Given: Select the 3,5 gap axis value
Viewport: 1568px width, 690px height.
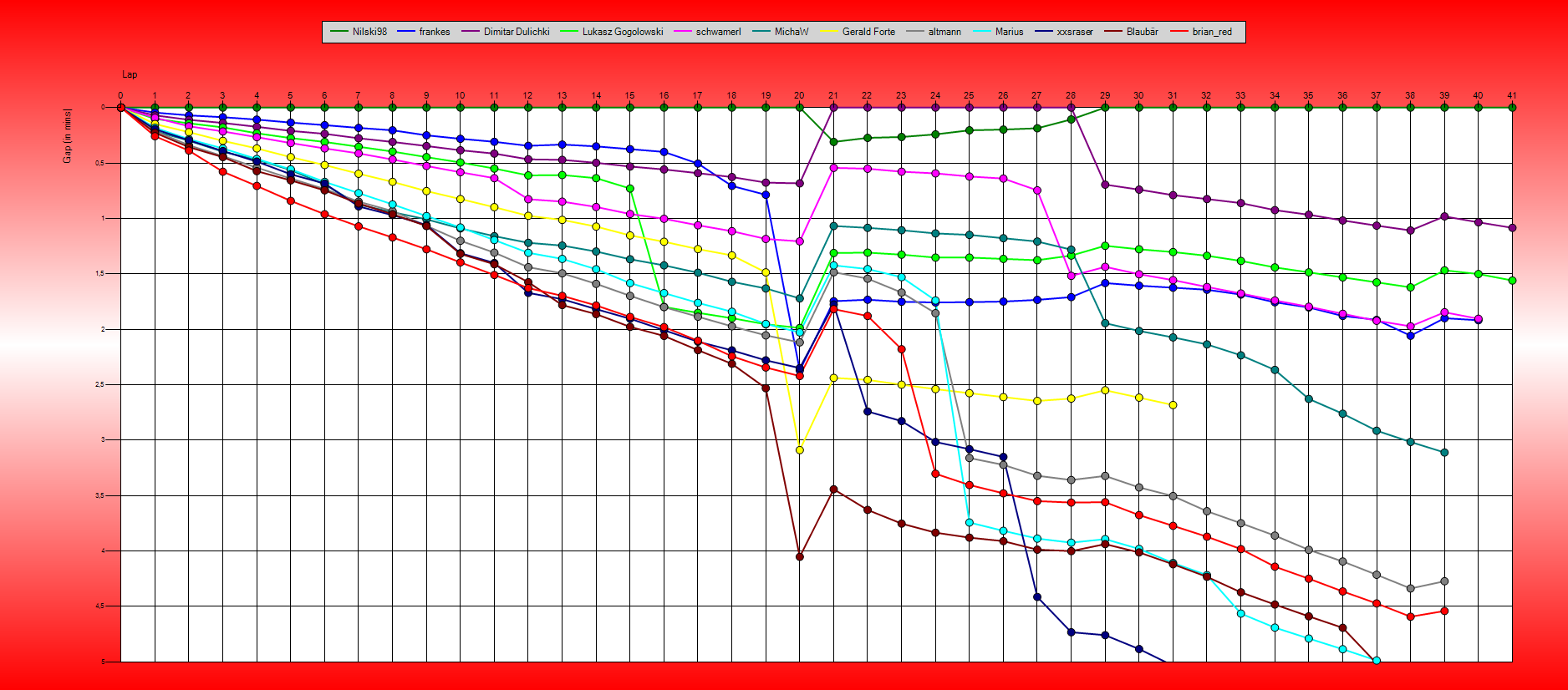Looking at the screenshot, I should [x=99, y=495].
